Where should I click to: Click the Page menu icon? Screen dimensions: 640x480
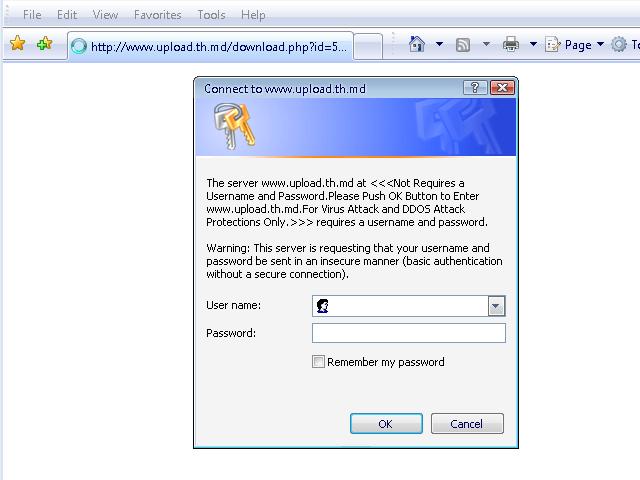point(552,44)
